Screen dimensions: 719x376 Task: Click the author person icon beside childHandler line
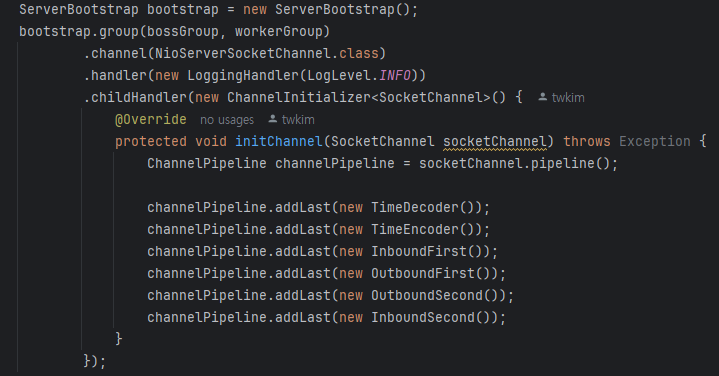(542, 97)
